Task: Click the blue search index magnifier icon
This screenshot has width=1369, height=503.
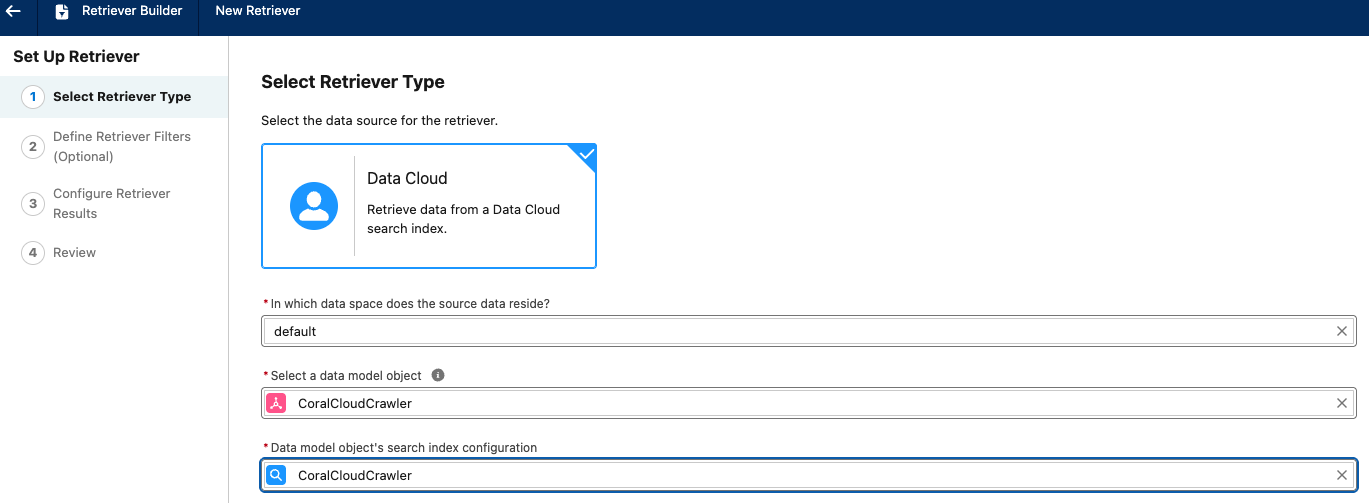Action: point(276,475)
